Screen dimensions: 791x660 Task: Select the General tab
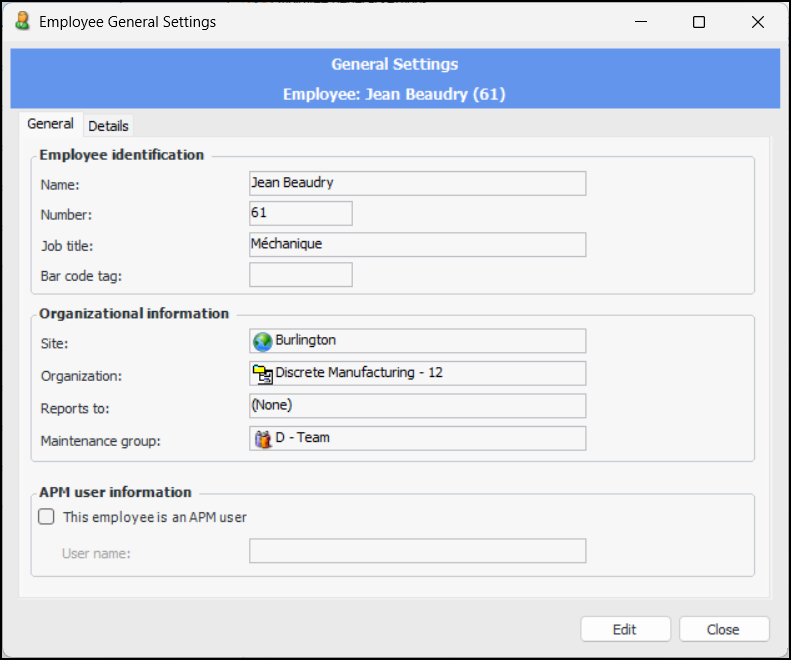50,124
